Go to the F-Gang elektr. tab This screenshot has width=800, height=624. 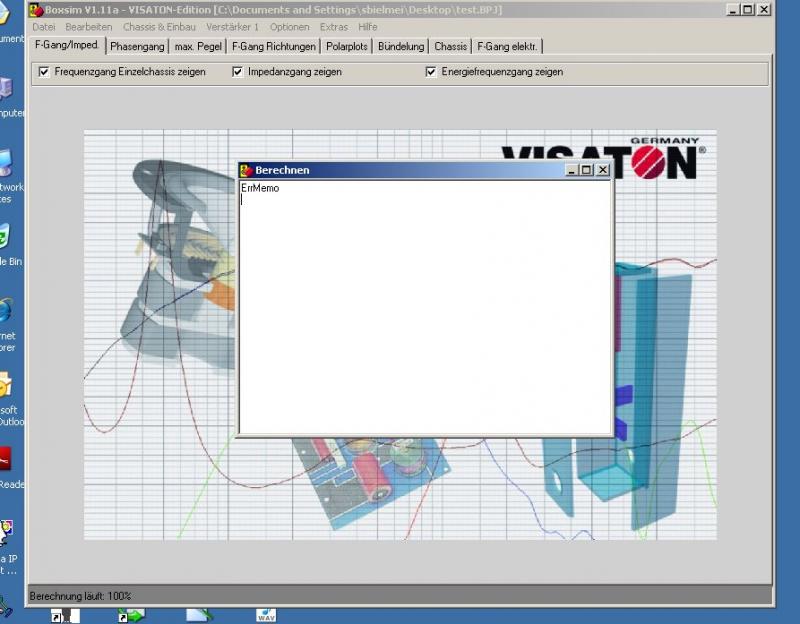pyautogui.click(x=508, y=46)
